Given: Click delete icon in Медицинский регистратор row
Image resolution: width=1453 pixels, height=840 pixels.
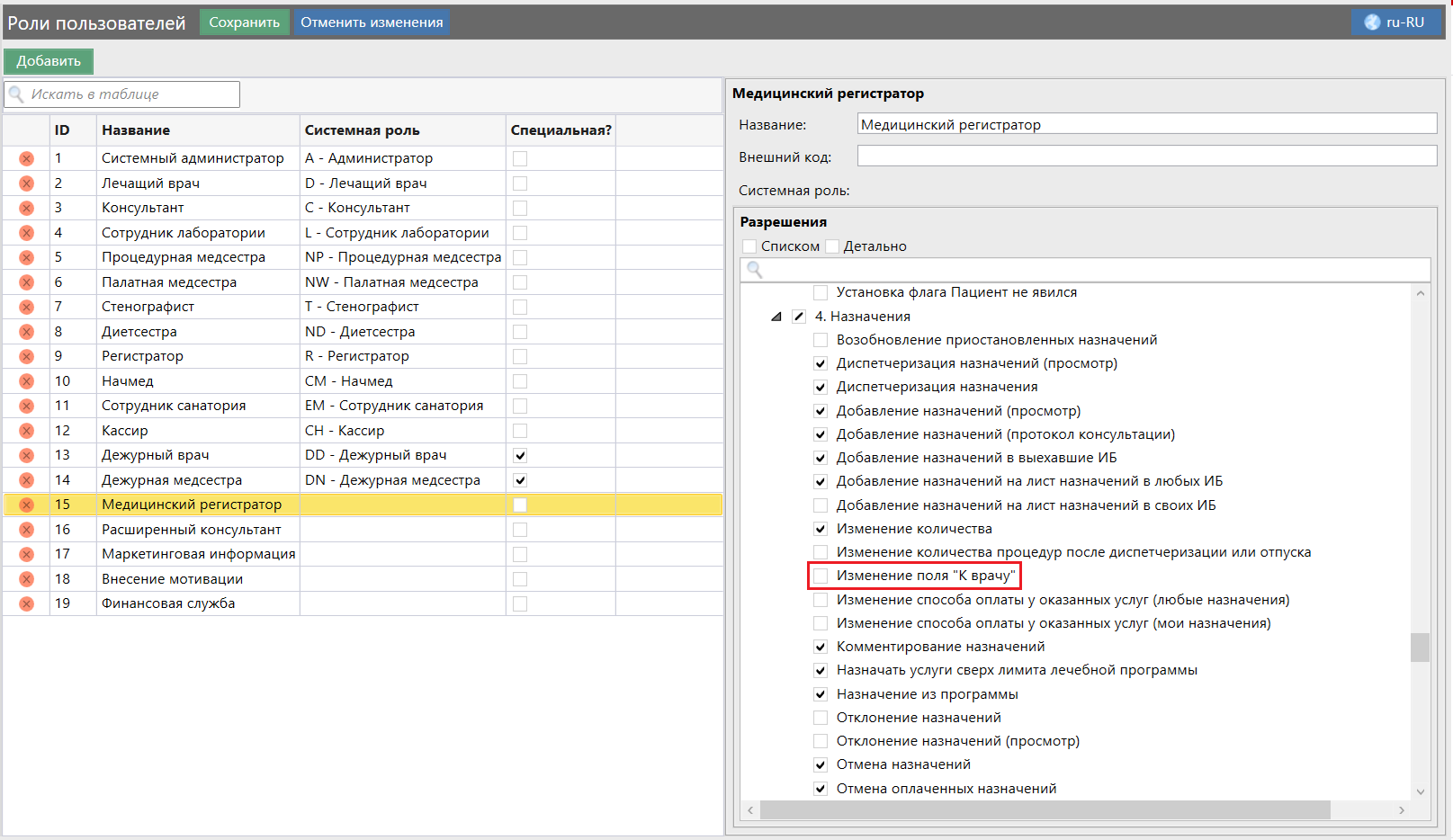Looking at the screenshot, I should pos(26,505).
